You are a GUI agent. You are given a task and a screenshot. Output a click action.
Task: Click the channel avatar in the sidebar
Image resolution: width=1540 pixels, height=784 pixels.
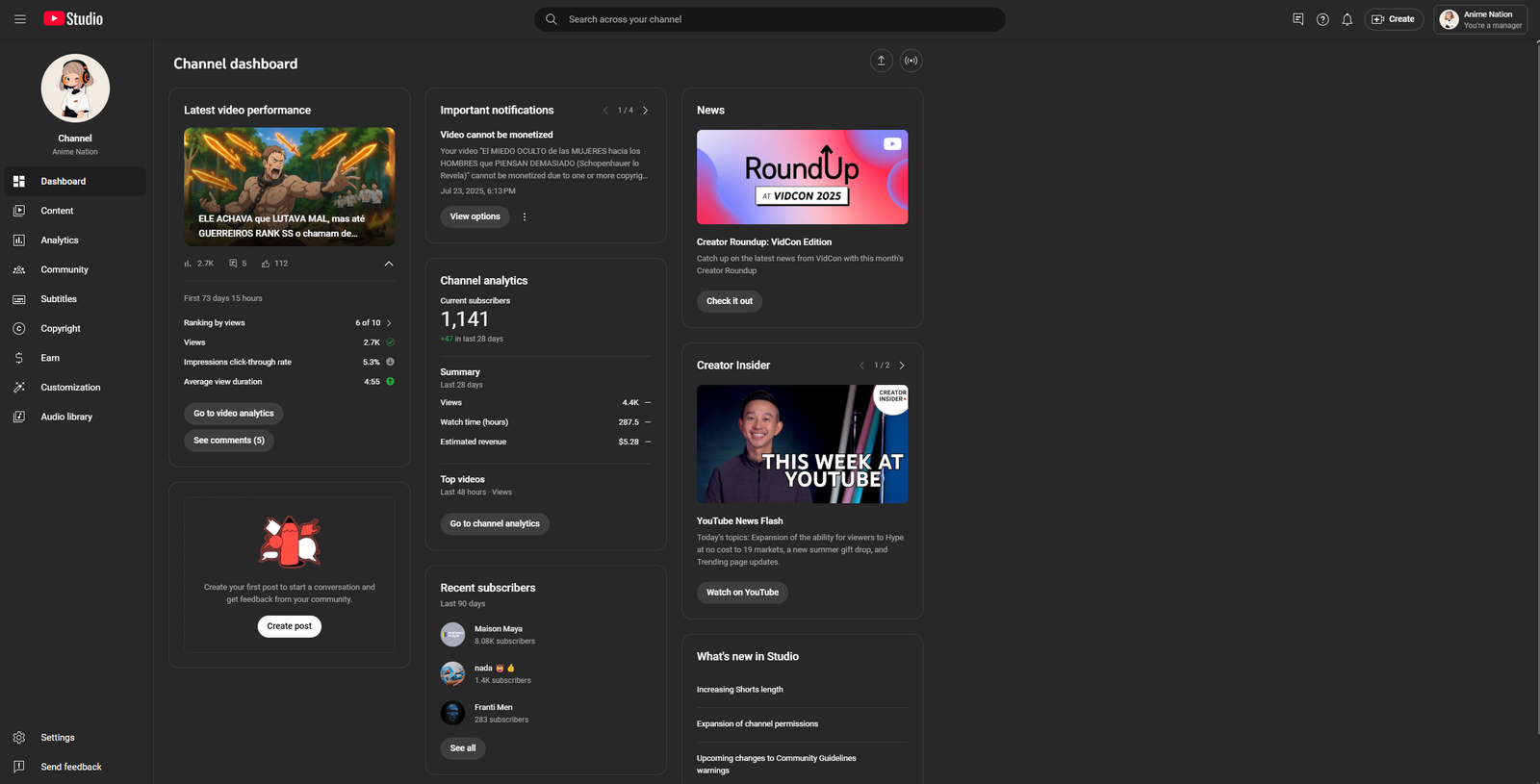pyautogui.click(x=75, y=89)
